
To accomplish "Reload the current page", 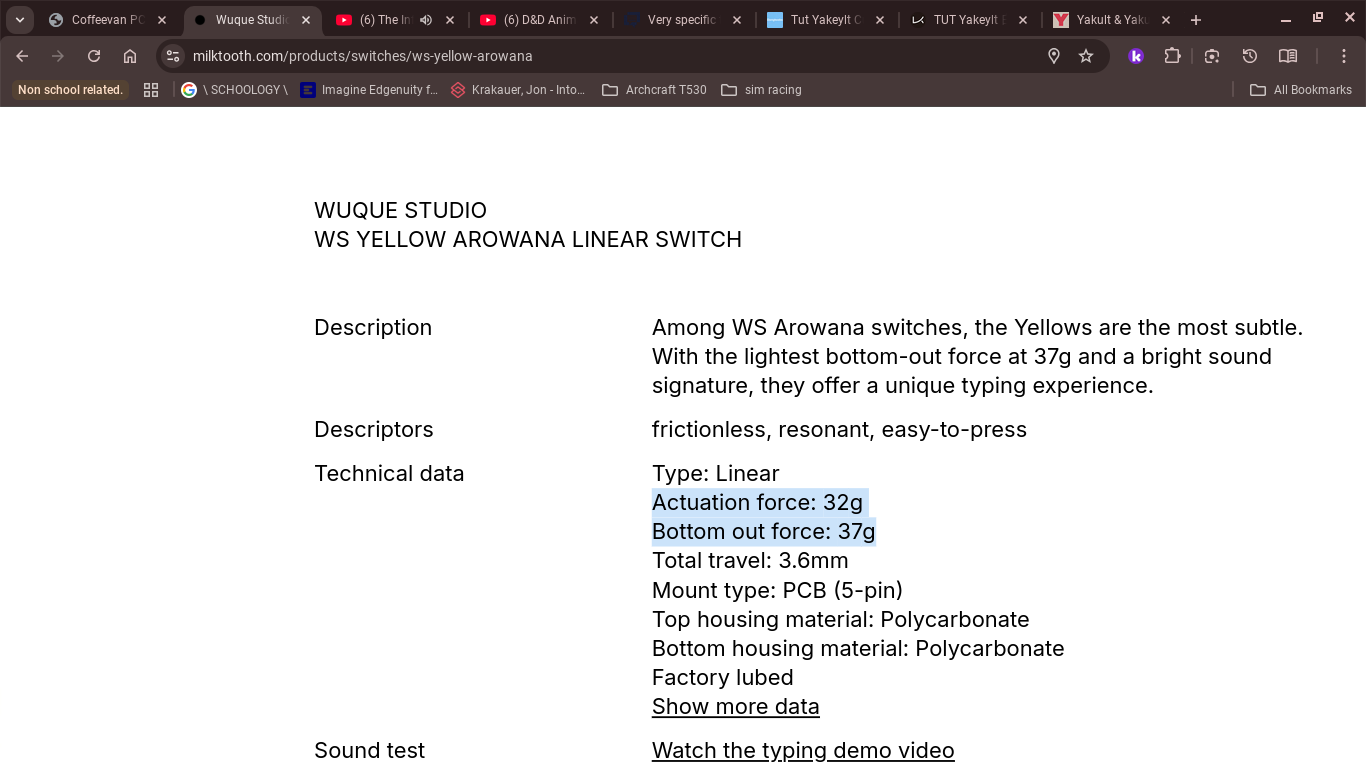I will (x=94, y=56).
